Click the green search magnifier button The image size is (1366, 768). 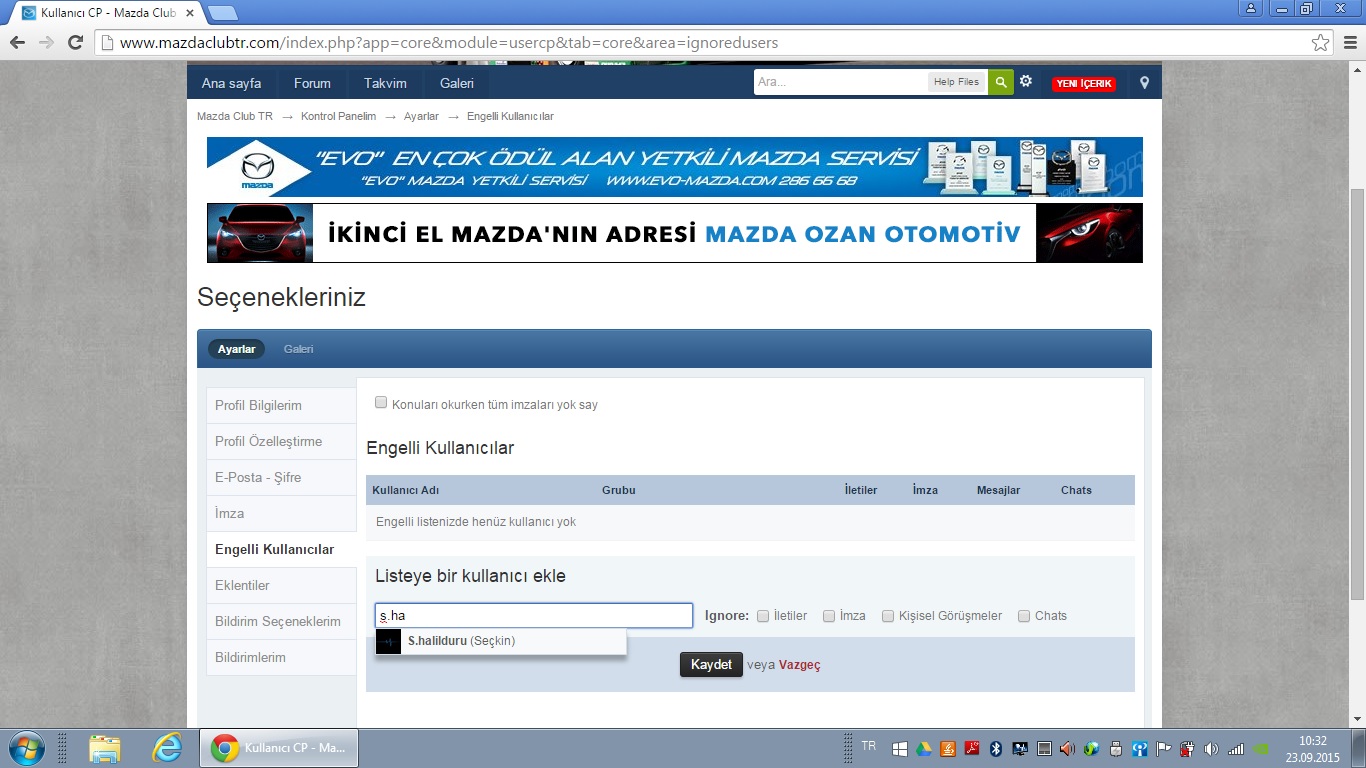click(1000, 82)
